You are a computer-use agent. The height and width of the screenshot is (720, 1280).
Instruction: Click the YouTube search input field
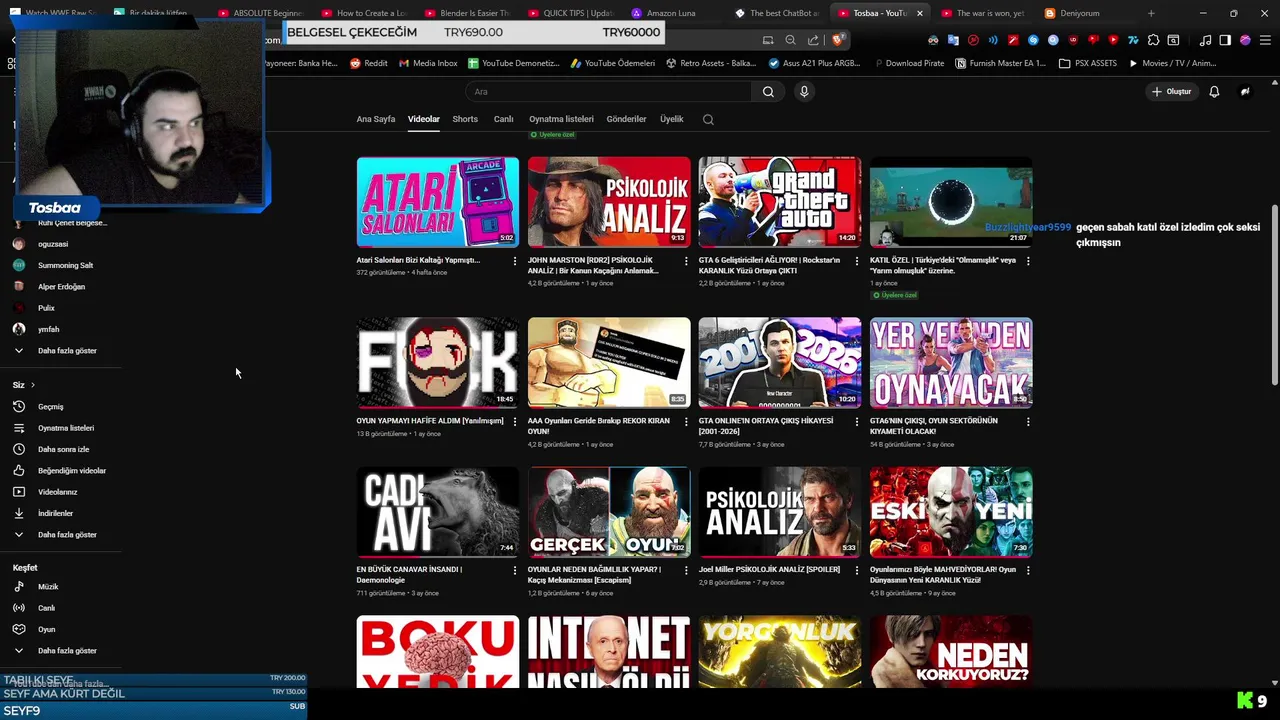[x=608, y=91]
